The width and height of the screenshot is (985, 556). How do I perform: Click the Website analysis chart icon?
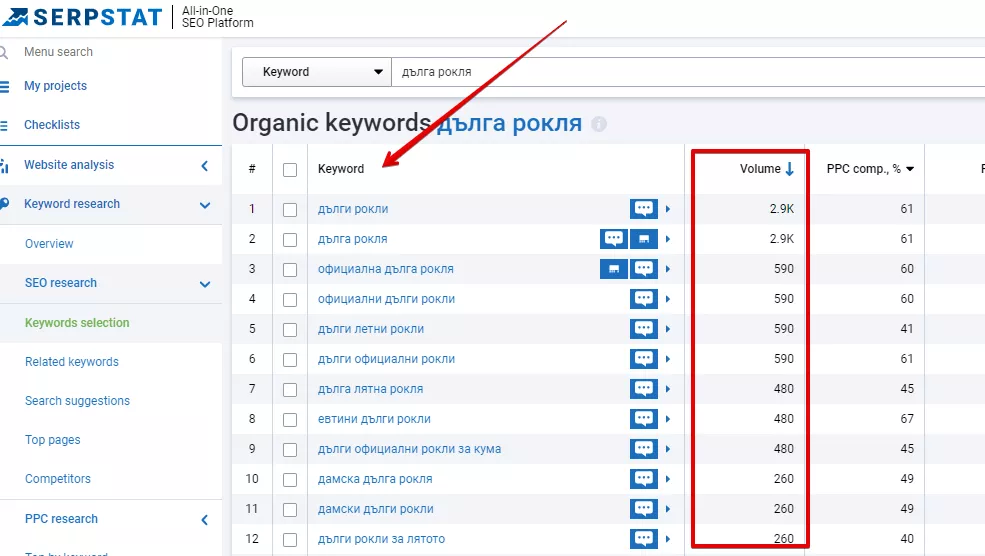pyautogui.click(x=4, y=166)
